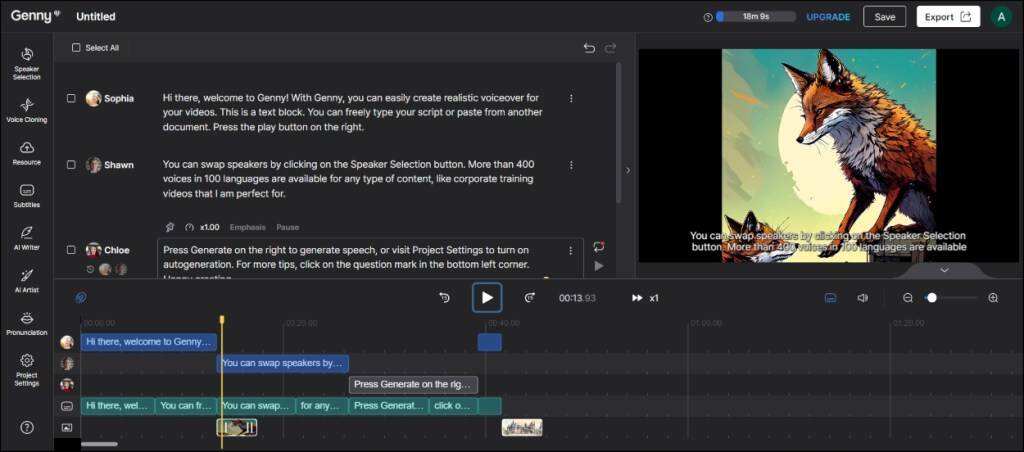Change the x1 playback speed setting

point(646,298)
